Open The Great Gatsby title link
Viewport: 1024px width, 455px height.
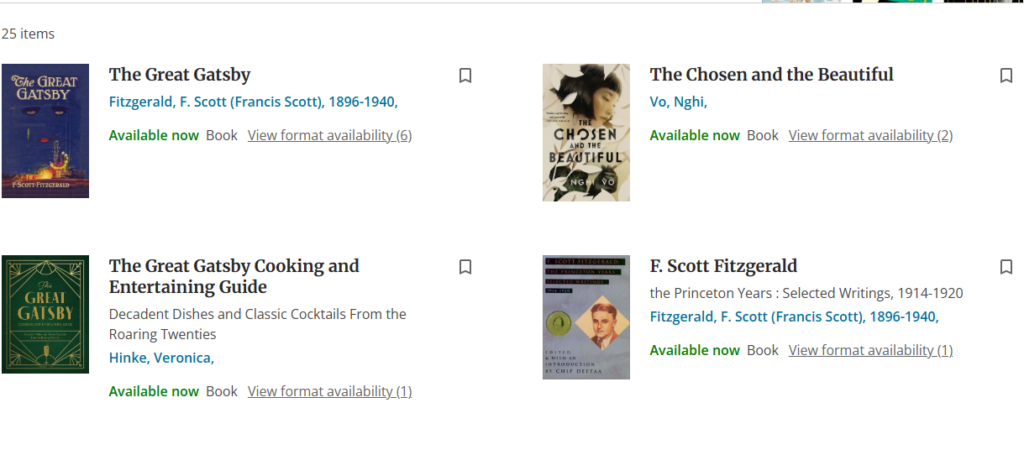(x=179, y=75)
